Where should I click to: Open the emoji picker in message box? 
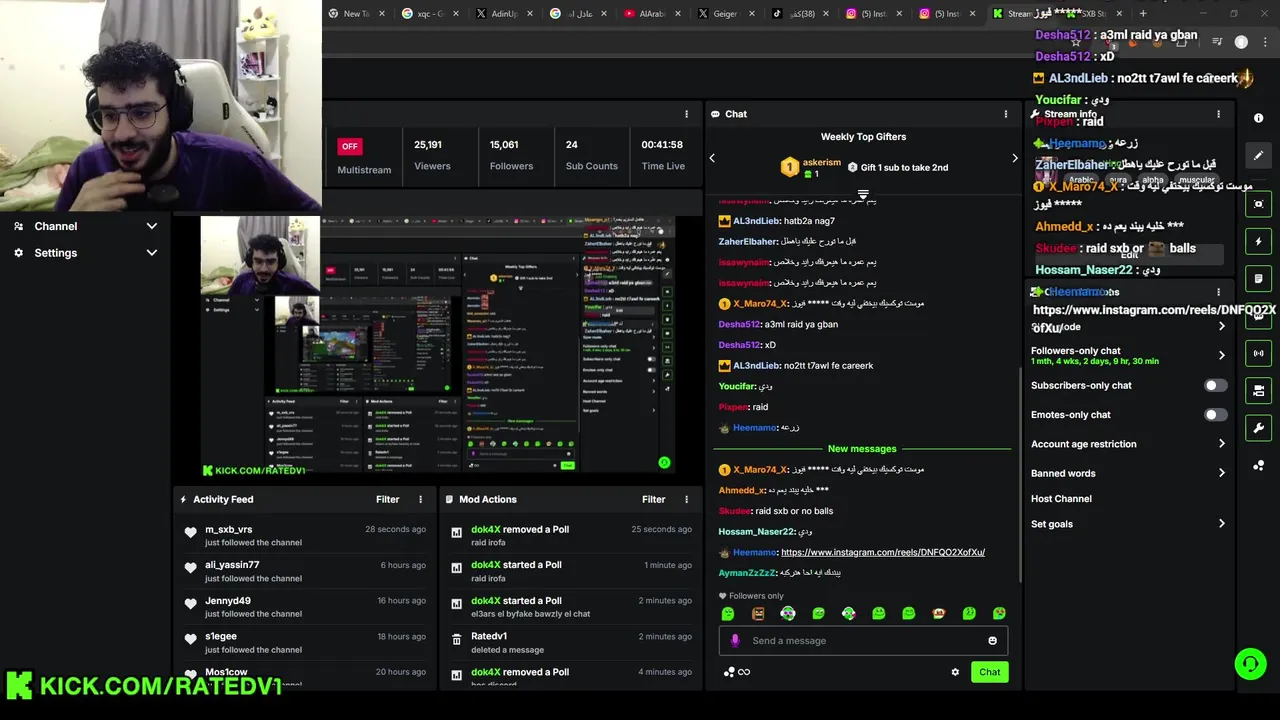pyautogui.click(x=992, y=641)
